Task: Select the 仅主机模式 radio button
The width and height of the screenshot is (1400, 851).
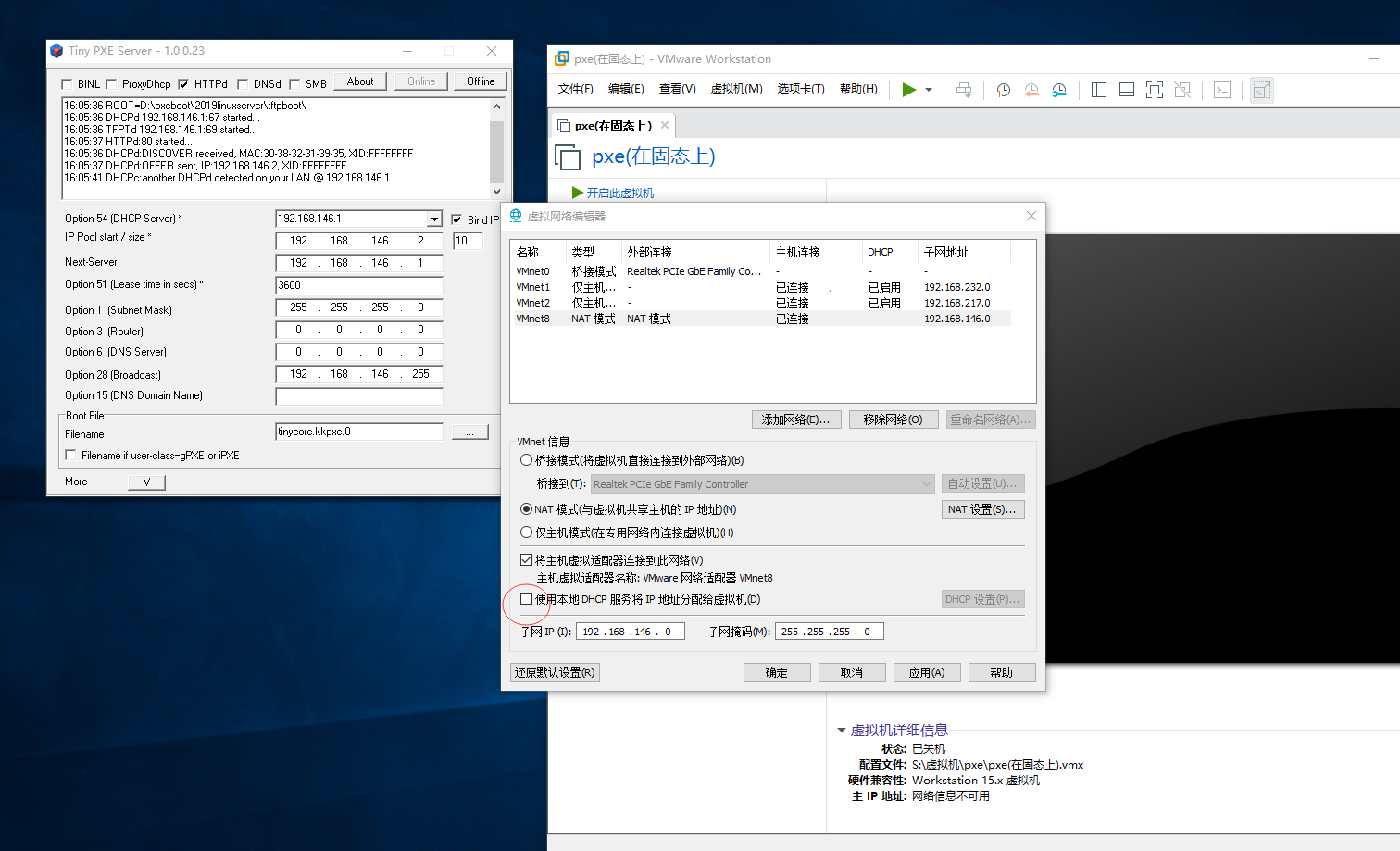Action: (x=527, y=532)
